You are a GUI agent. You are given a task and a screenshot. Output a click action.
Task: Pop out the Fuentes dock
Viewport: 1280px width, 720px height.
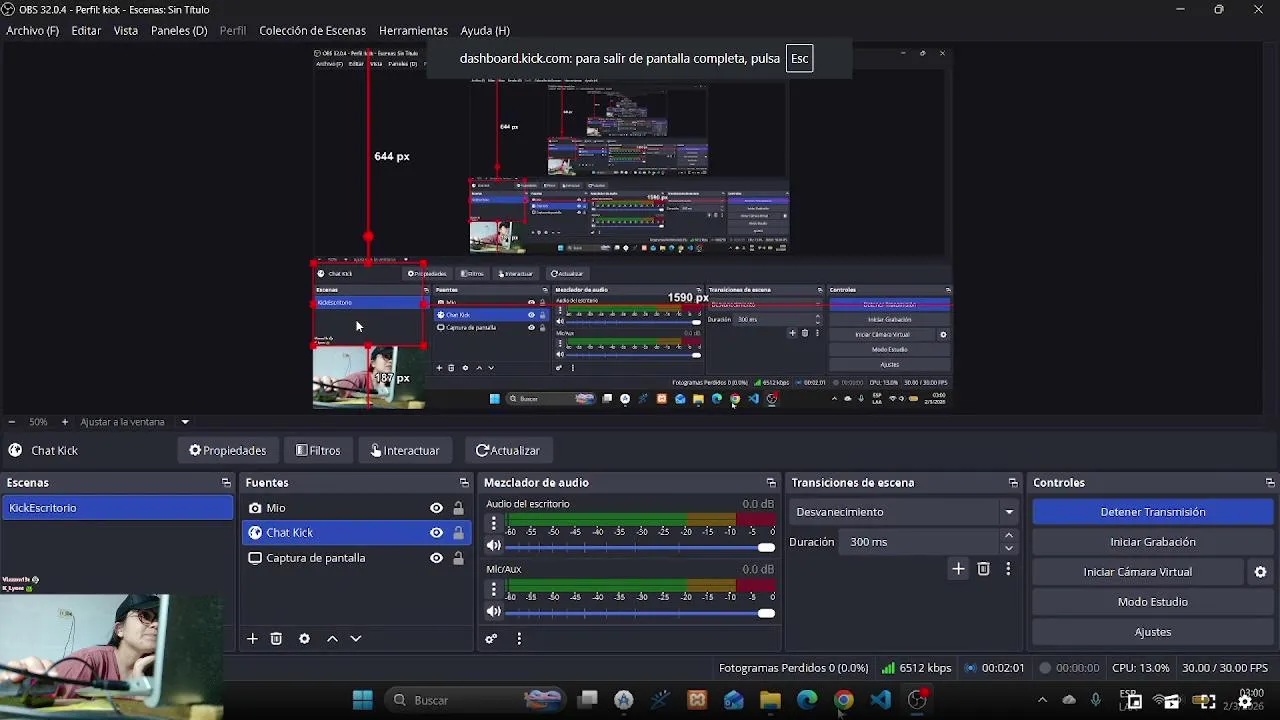pos(464,483)
